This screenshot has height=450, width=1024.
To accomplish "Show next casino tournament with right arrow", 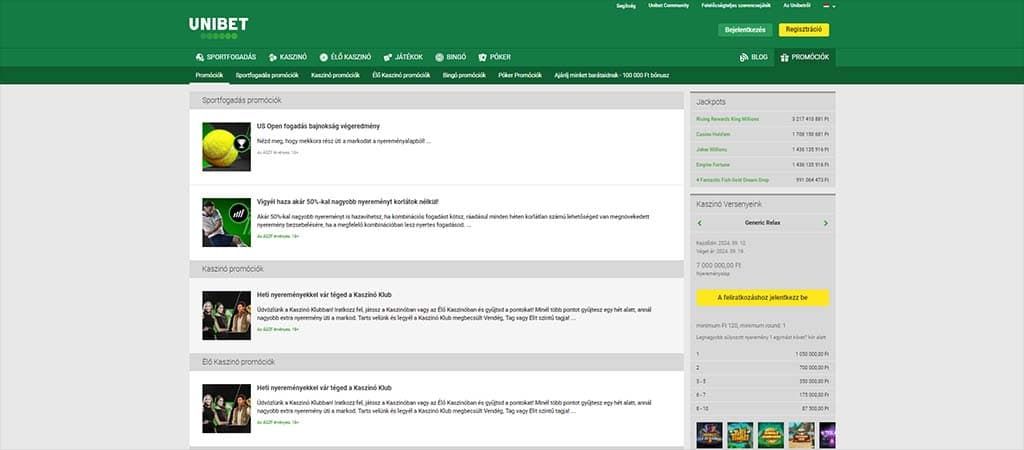I will pos(825,223).
